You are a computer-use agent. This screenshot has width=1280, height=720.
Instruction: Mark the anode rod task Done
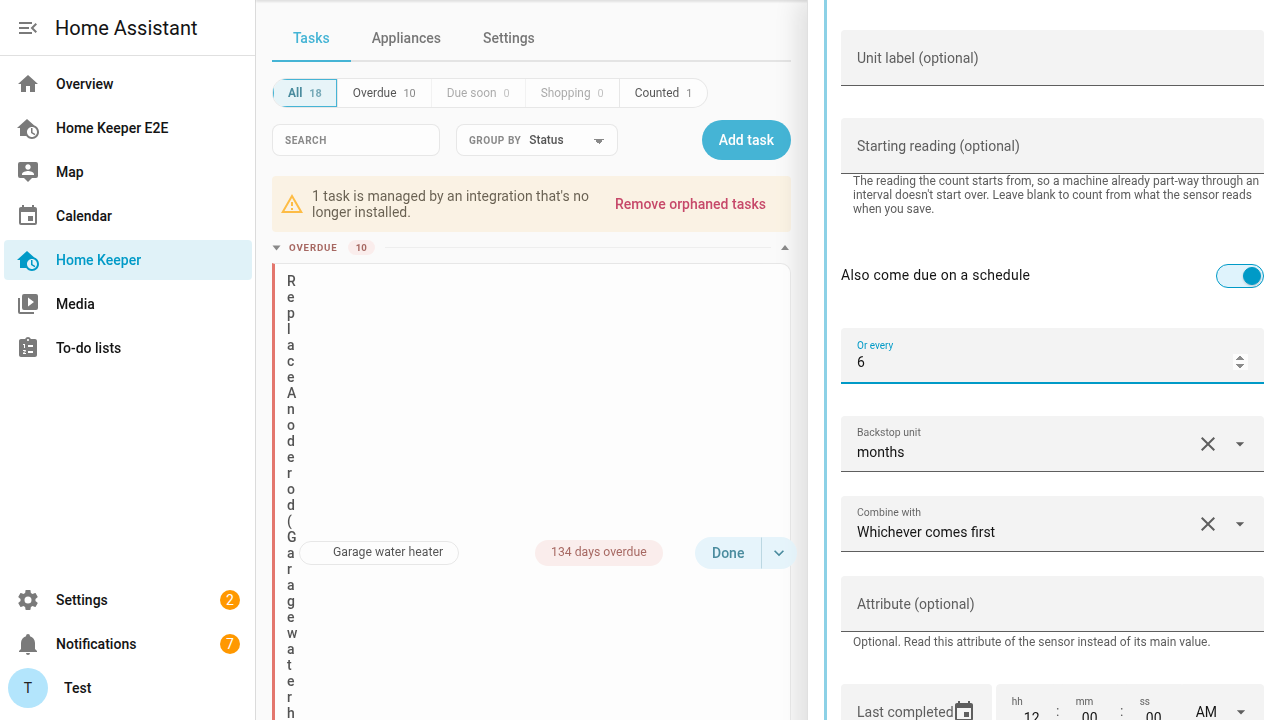(x=728, y=553)
